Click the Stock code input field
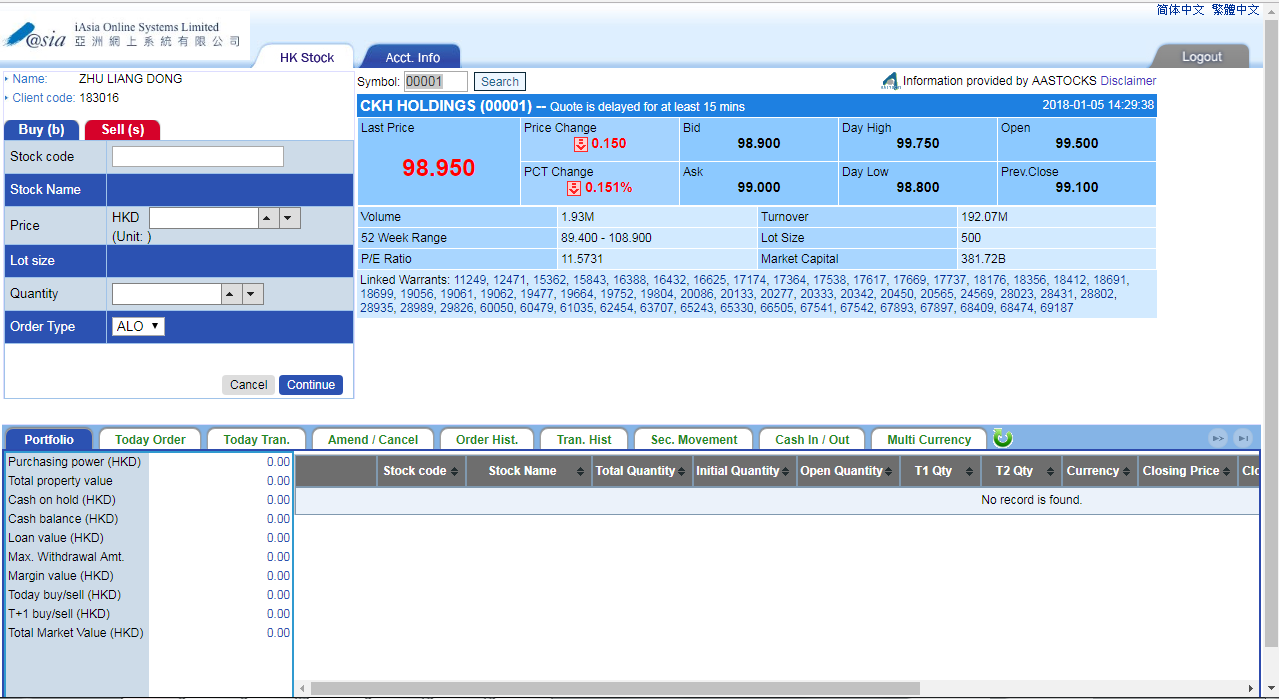 point(198,156)
